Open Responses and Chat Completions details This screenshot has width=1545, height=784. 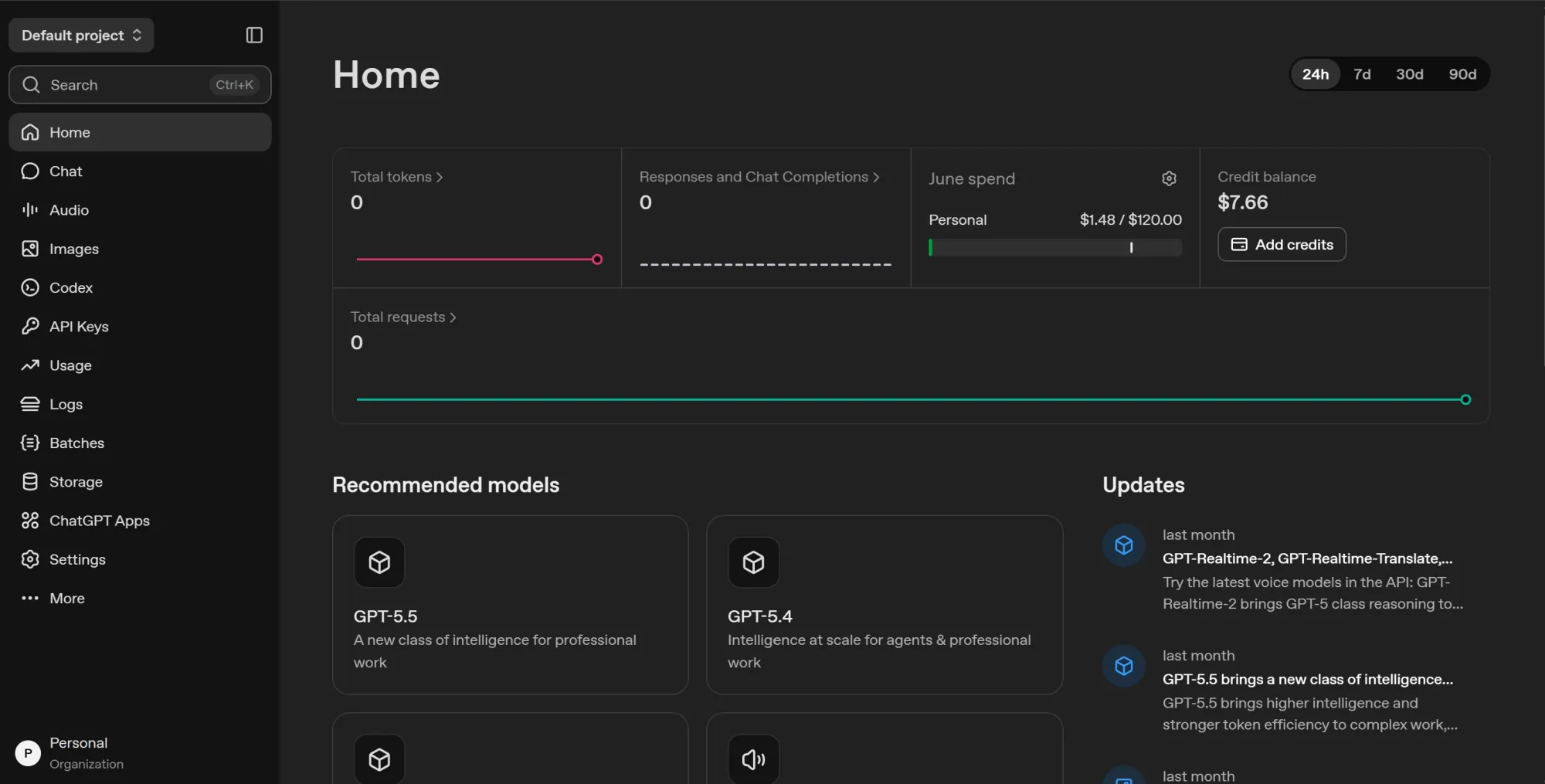pyautogui.click(x=759, y=177)
